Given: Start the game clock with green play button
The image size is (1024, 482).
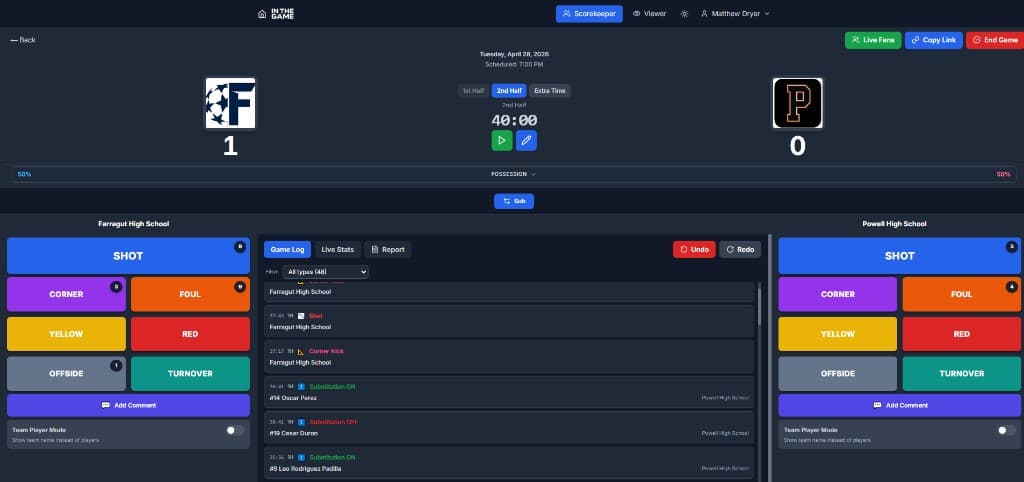Looking at the screenshot, I should 502,140.
